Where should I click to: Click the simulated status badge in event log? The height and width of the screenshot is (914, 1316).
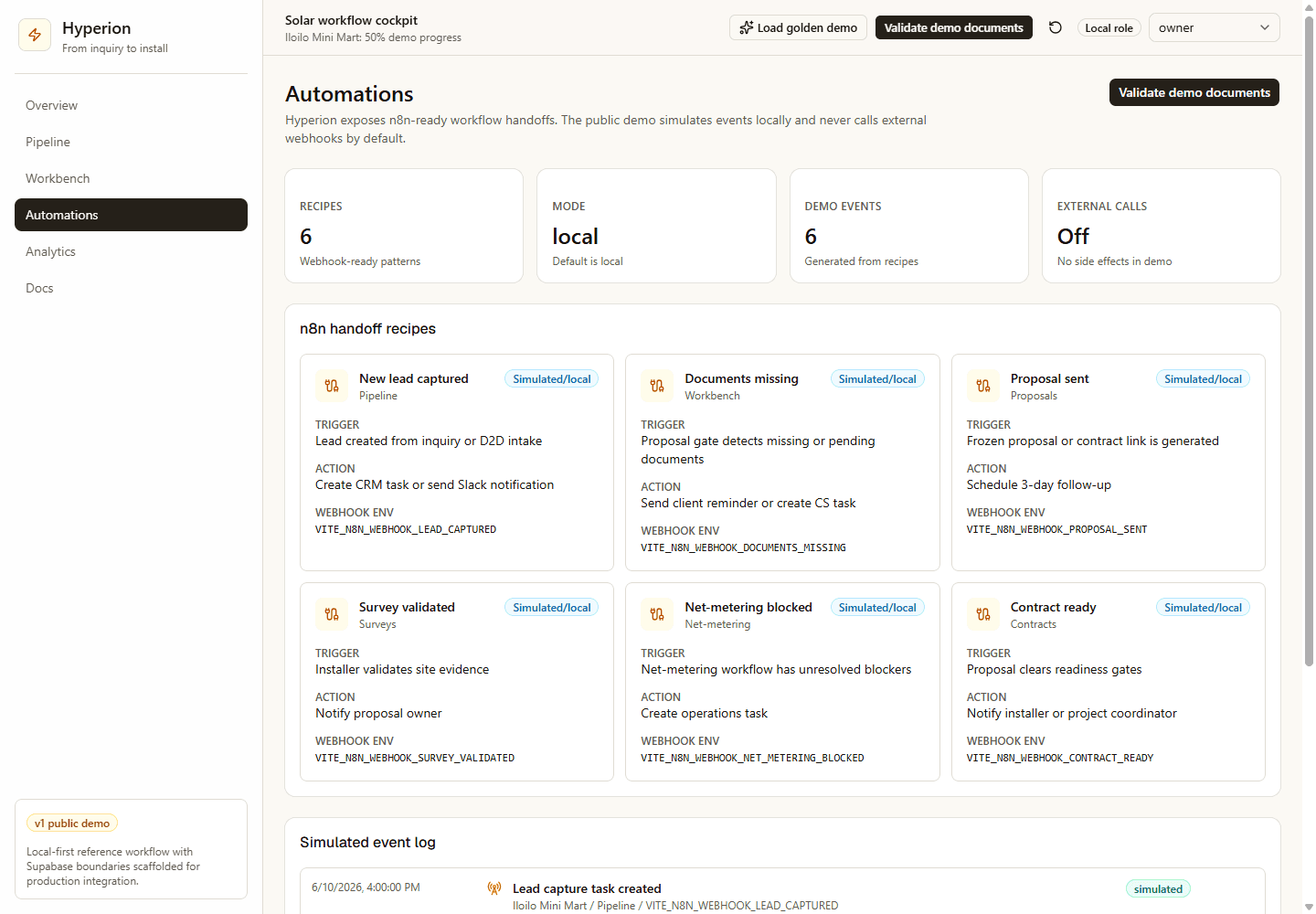[x=1158, y=889]
